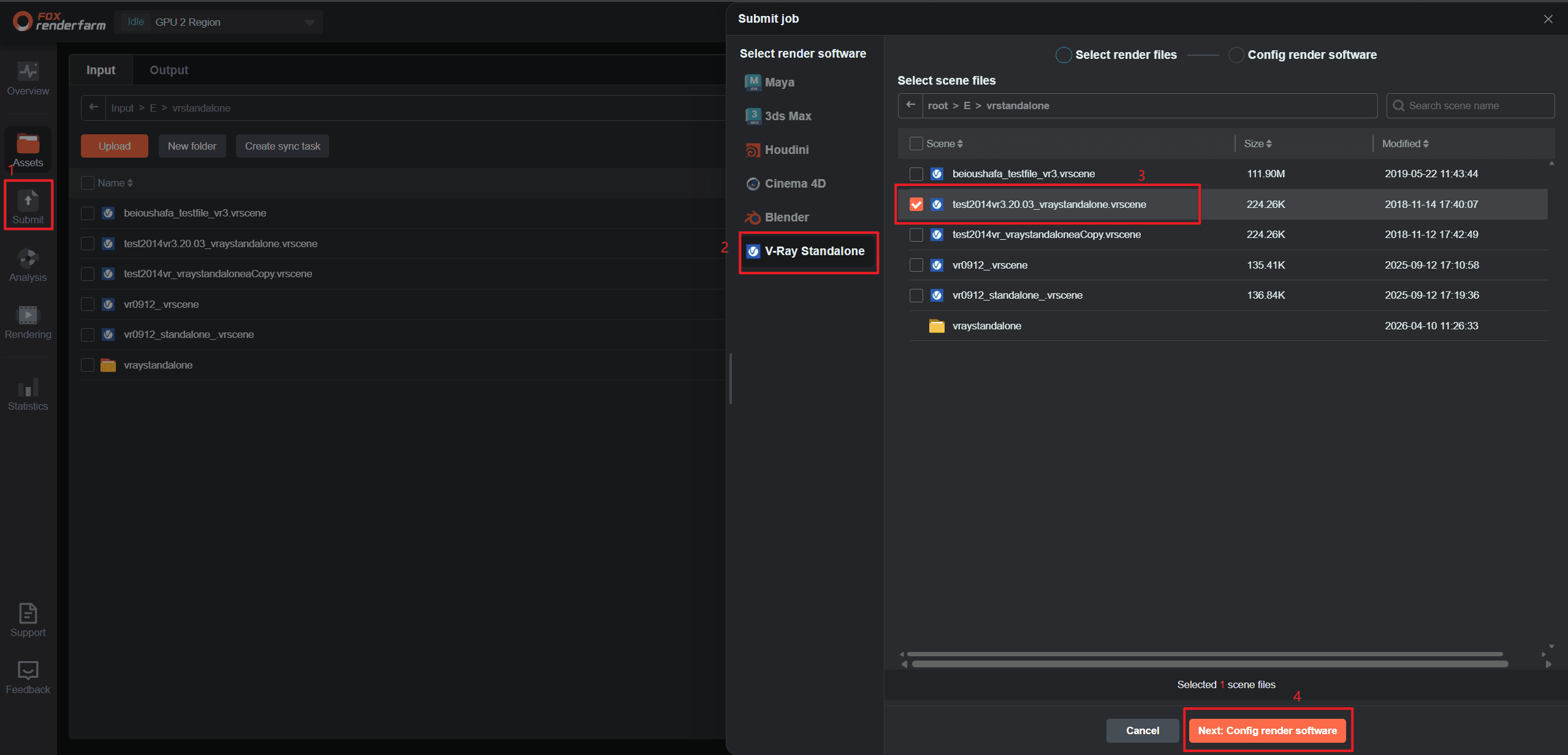Click the Assets folder icon
The height and width of the screenshot is (755, 1568).
tap(28, 144)
